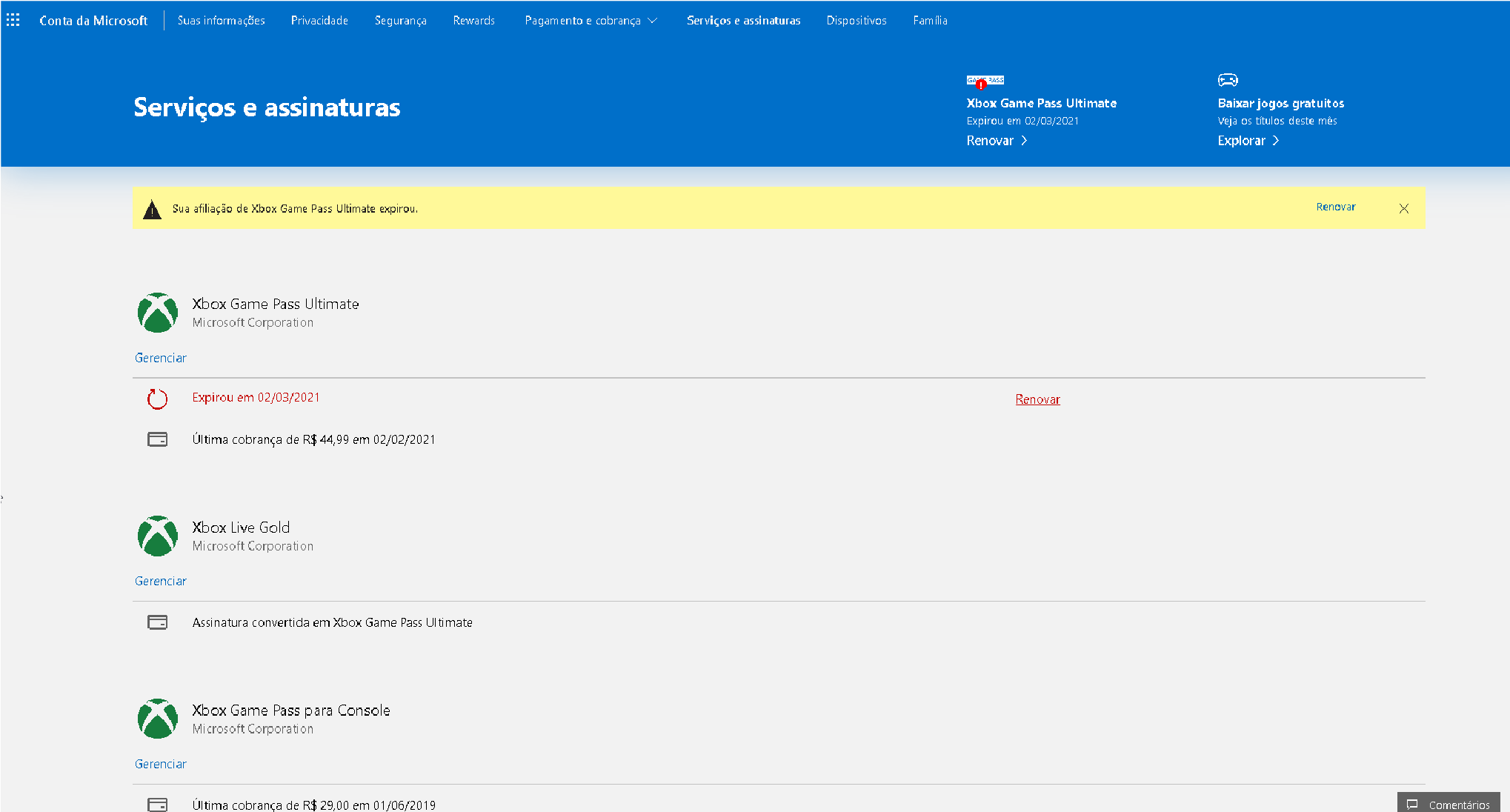Click Renovar in the yellow warning banner
The height and width of the screenshot is (812, 1510).
1336,207
